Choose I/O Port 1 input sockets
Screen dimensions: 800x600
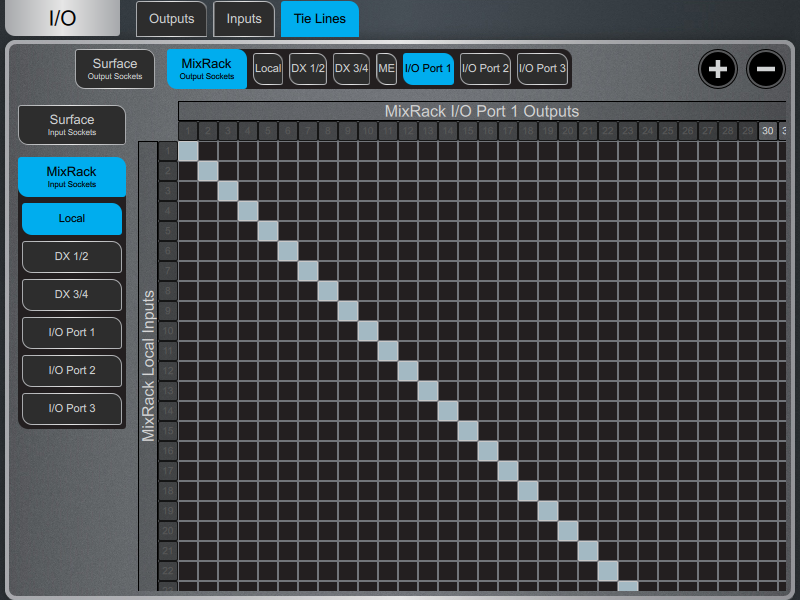point(71,333)
